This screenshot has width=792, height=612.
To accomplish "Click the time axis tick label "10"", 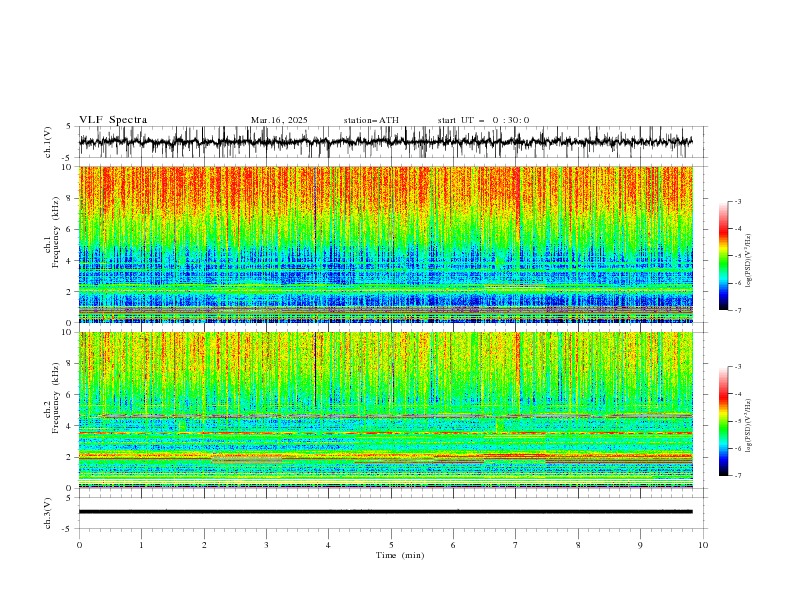I will coord(703,545).
